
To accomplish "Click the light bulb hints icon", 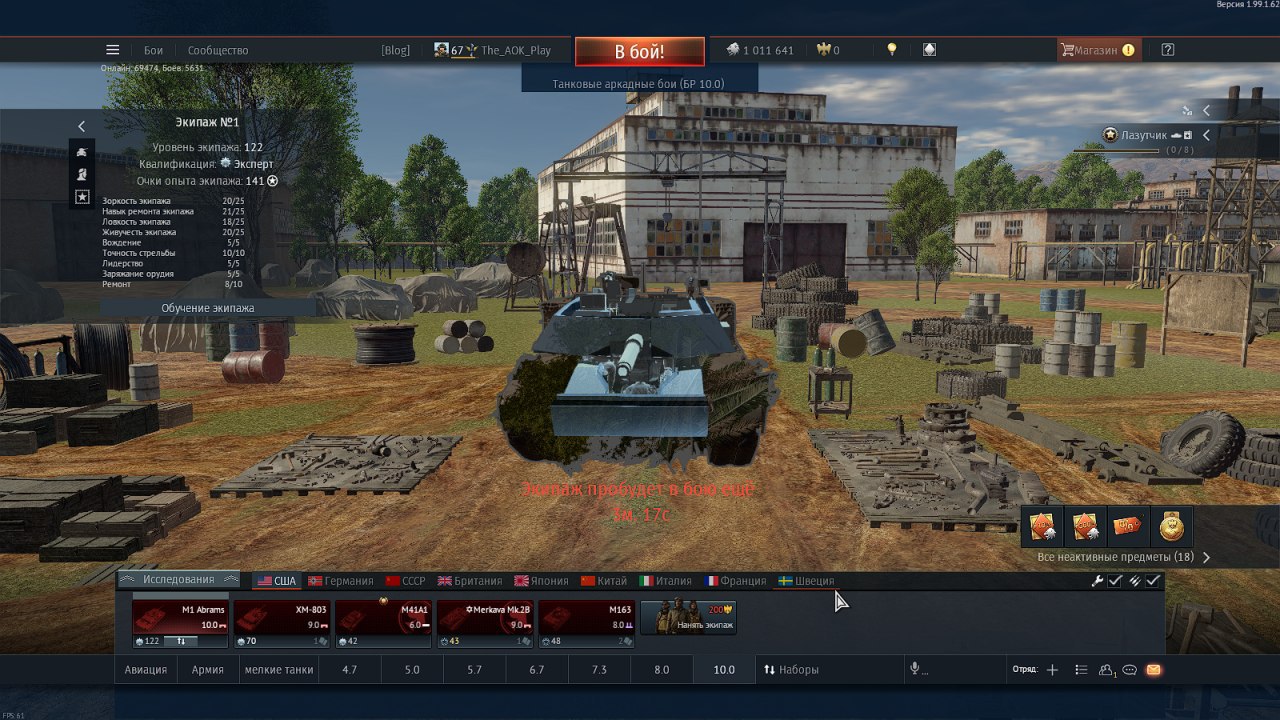I will tap(892, 50).
